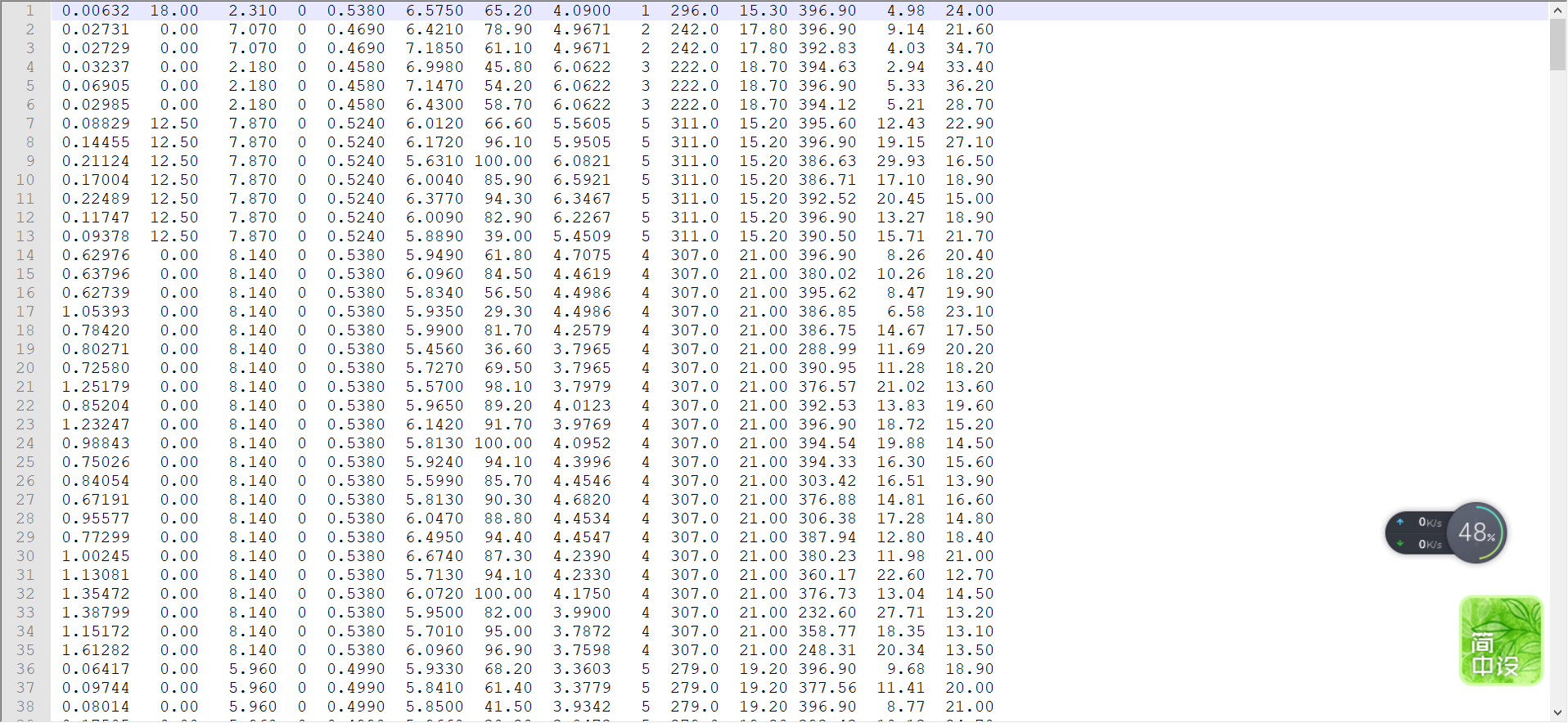Click the value 6.6740
Viewport: 1568px width, 723px height.
[x=435, y=556]
